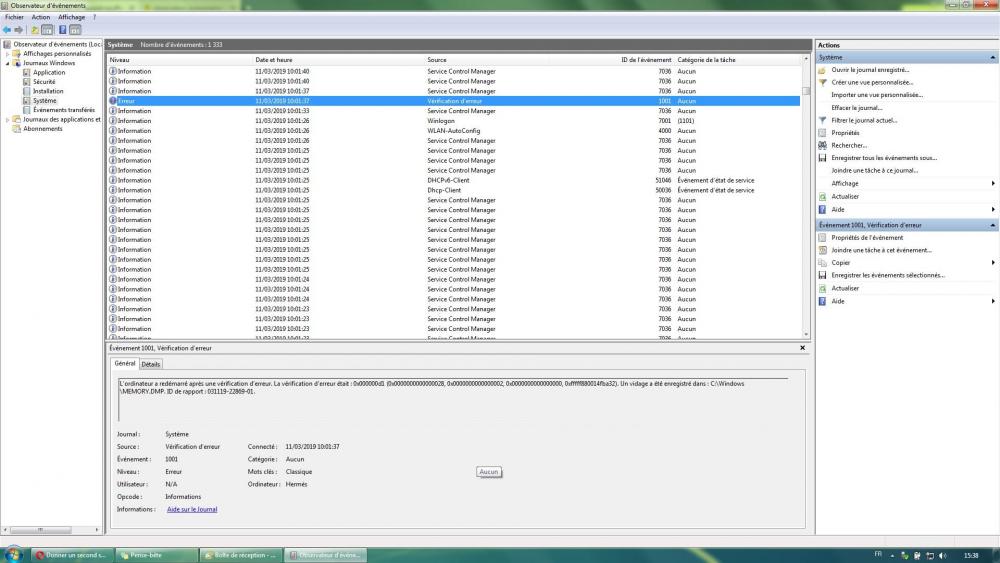Viewport: 1000px width, 563px height.
Task: Select Système log in tree
Action: point(45,101)
